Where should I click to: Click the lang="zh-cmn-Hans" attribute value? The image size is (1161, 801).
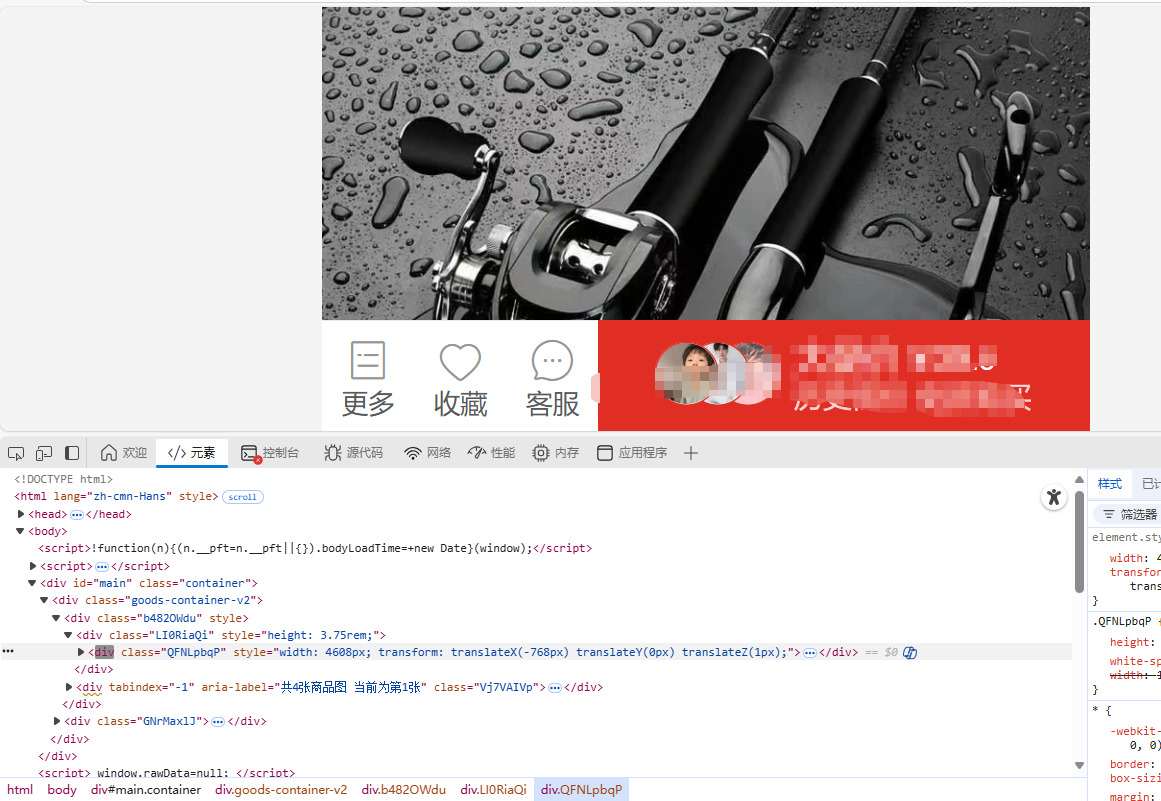[128, 496]
